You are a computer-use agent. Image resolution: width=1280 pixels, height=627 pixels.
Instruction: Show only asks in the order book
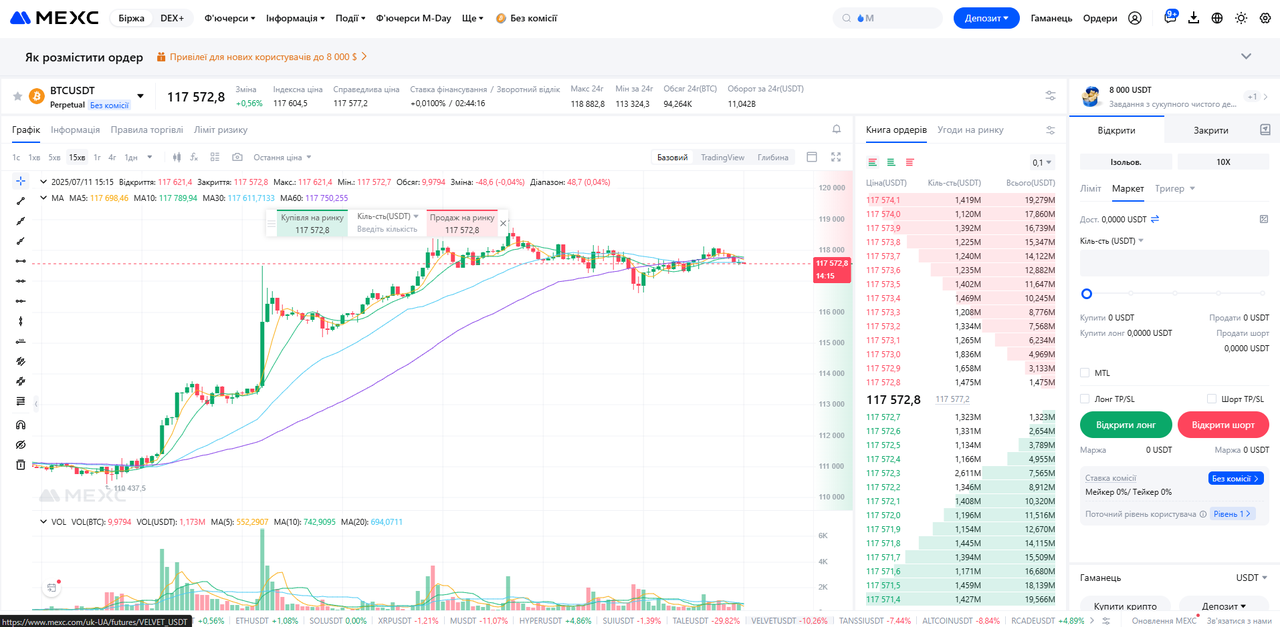tap(910, 162)
